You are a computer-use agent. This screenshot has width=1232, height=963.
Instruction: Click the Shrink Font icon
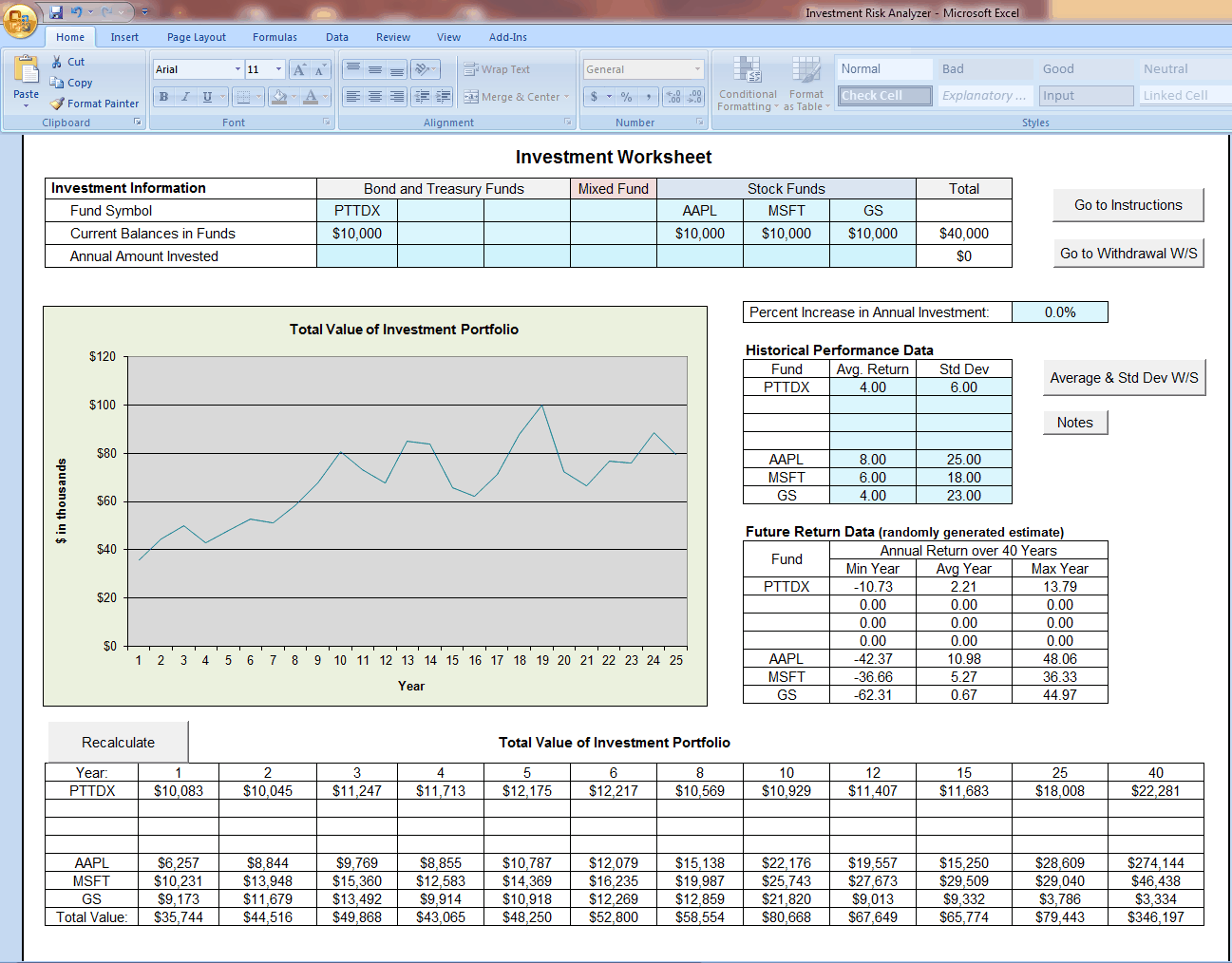[x=320, y=69]
